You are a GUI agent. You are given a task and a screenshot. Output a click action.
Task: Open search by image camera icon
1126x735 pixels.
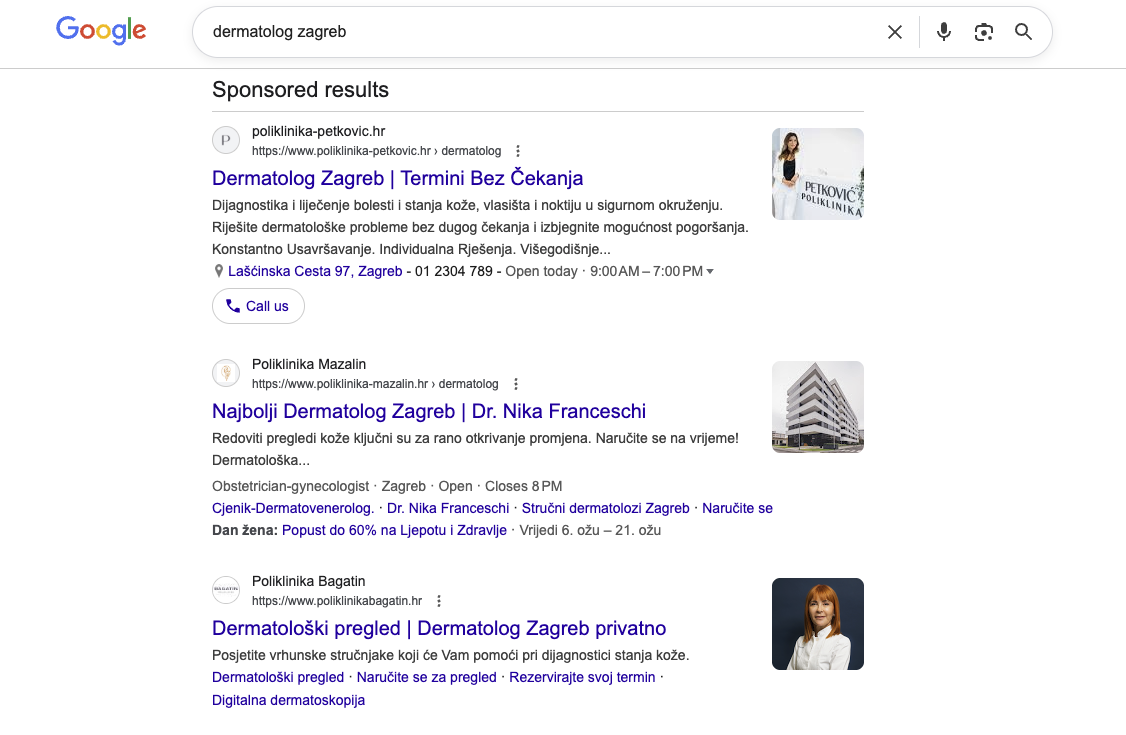984,32
